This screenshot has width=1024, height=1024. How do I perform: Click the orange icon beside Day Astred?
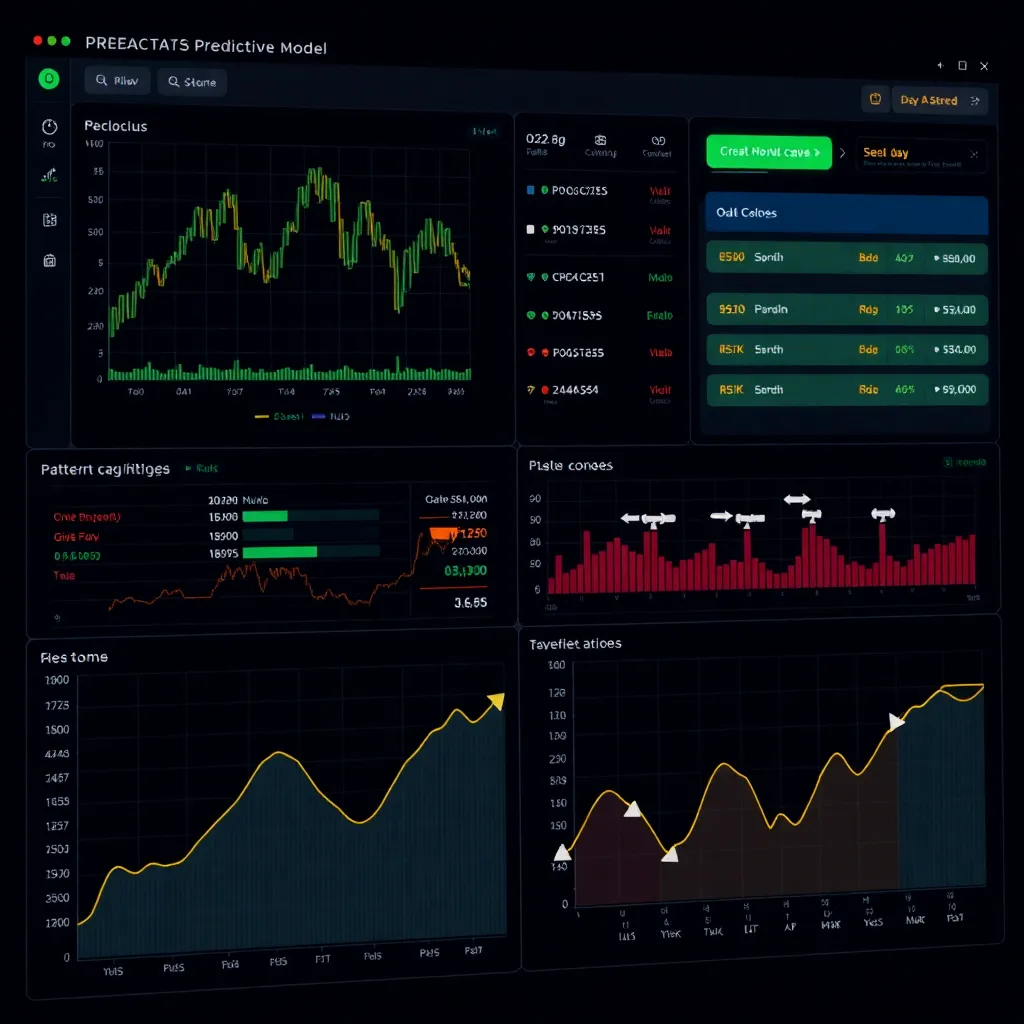pos(875,99)
